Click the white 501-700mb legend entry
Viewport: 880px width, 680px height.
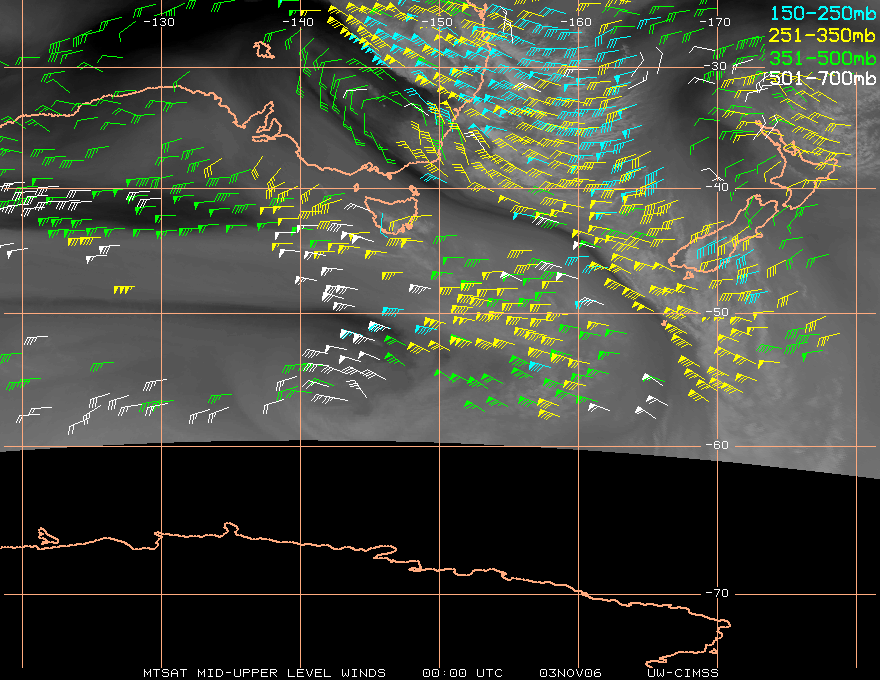pyautogui.click(x=822, y=79)
